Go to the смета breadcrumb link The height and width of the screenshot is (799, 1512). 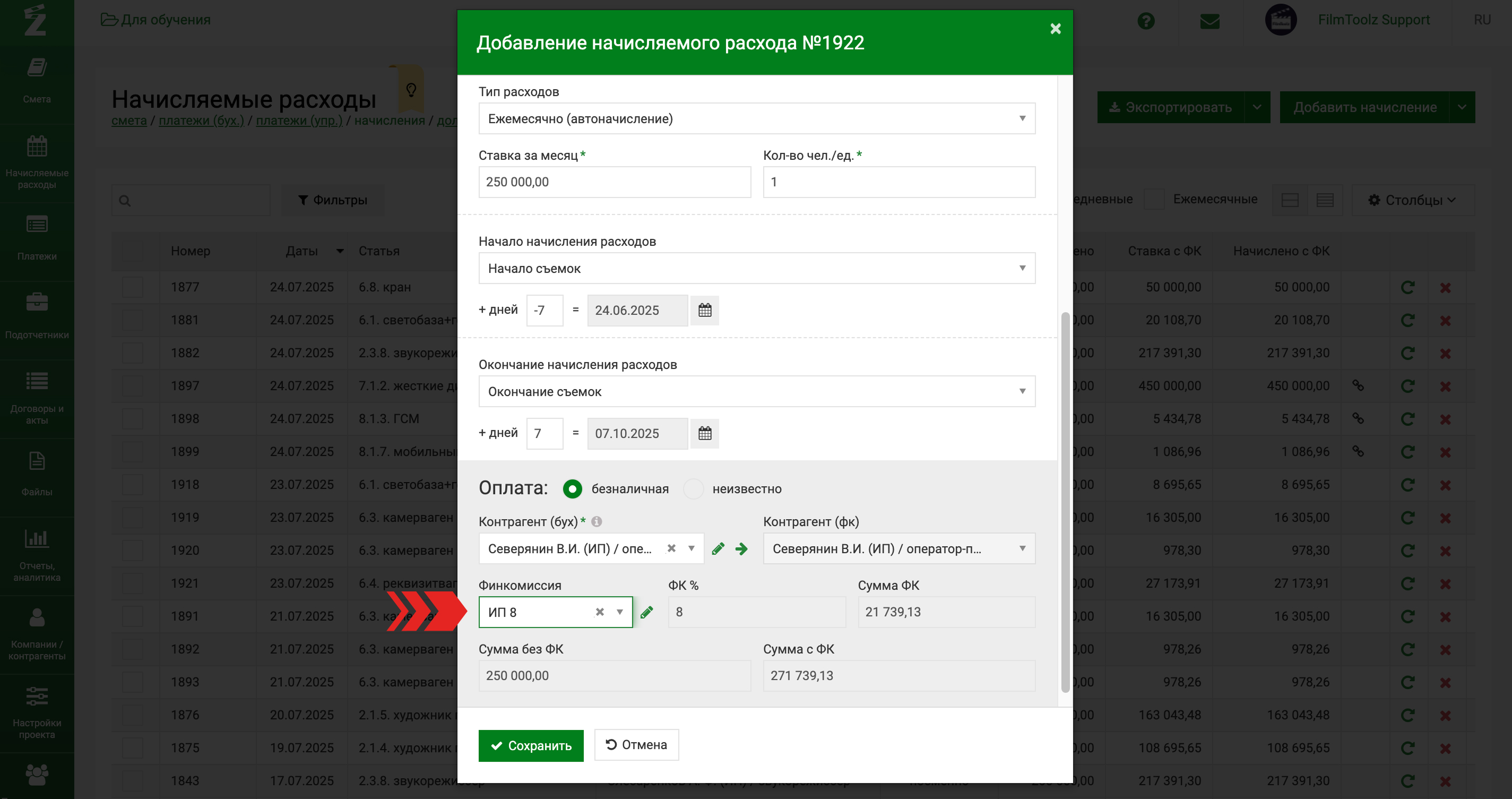click(129, 121)
